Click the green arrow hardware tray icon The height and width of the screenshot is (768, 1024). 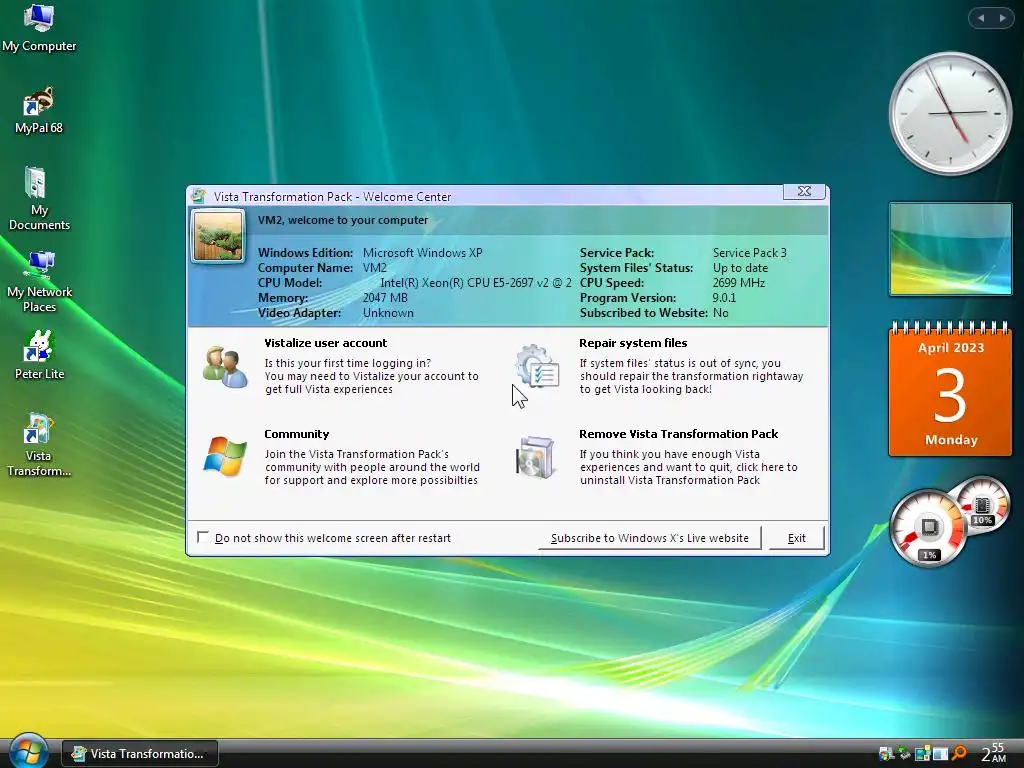coord(904,753)
